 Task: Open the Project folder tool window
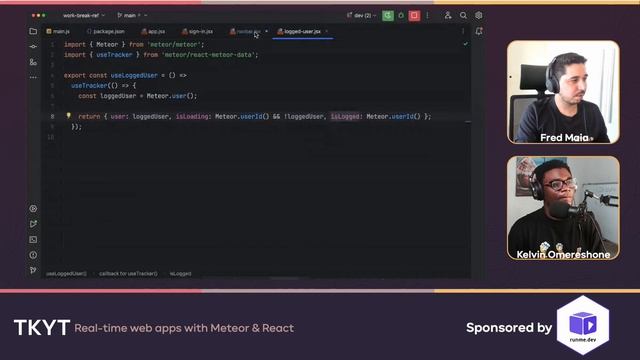click(33, 31)
